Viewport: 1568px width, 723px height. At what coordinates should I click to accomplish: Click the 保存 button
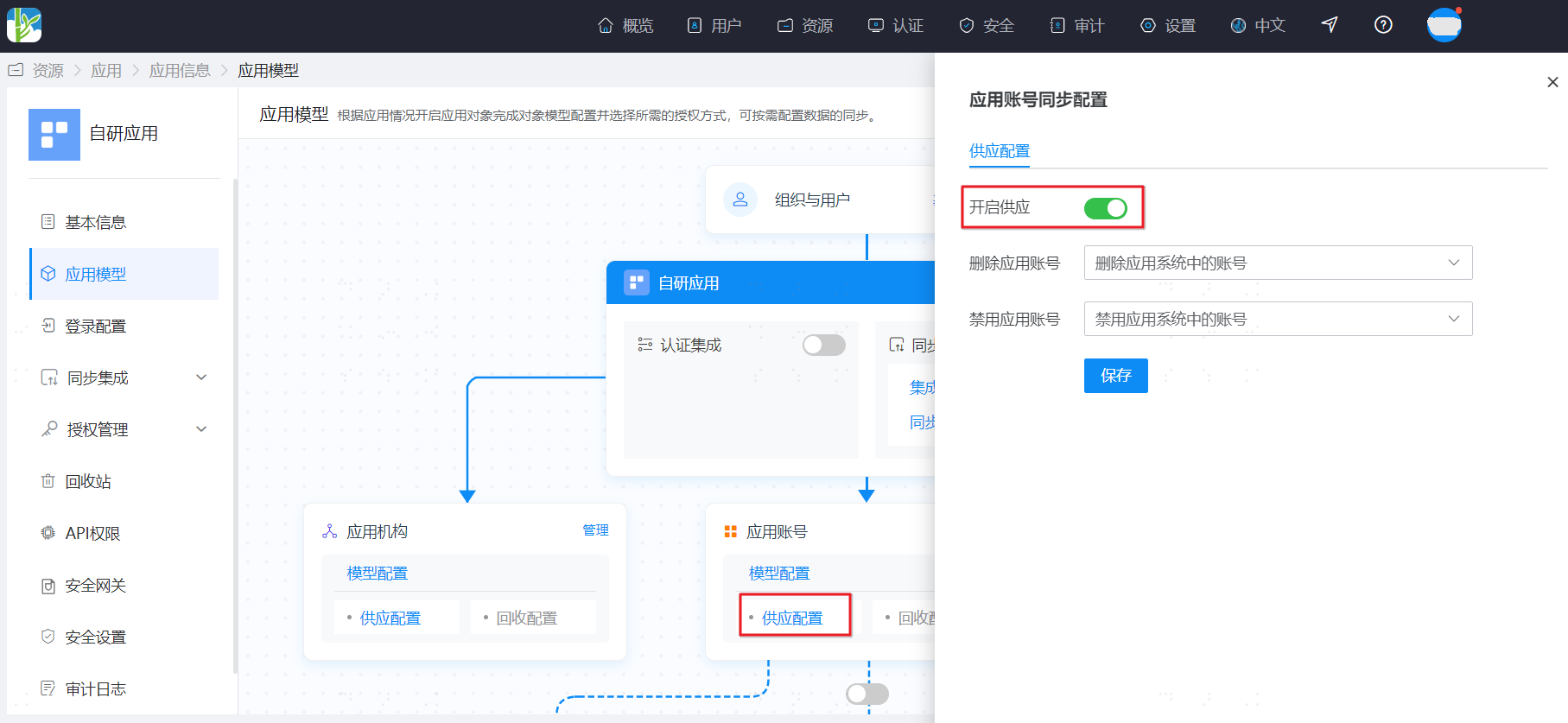click(1115, 376)
